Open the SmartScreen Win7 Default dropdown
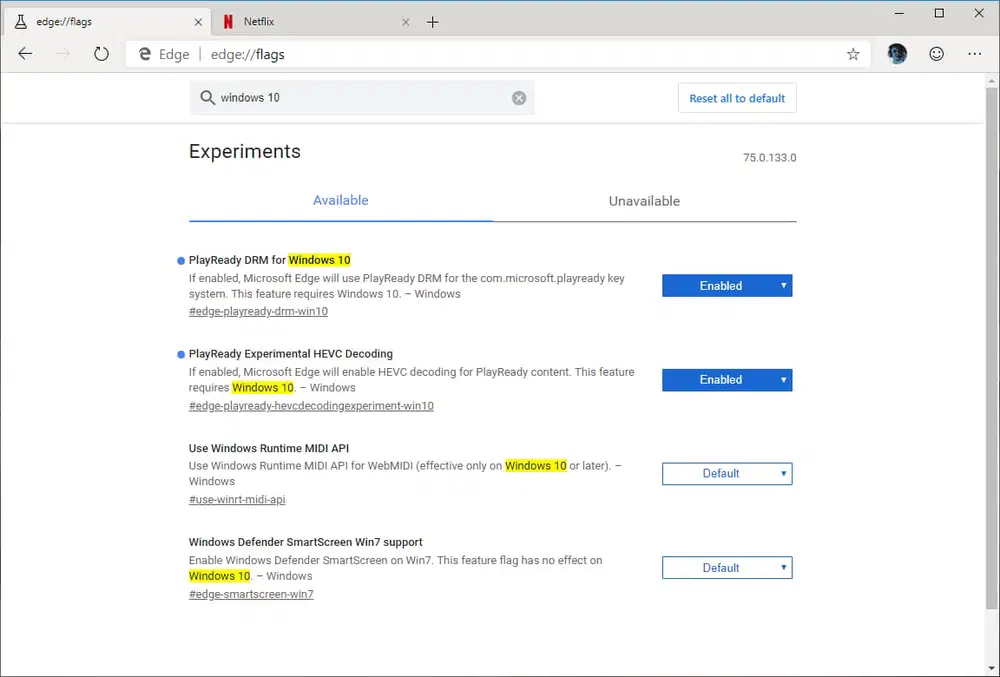Image resolution: width=1000 pixels, height=677 pixels. click(727, 567)
